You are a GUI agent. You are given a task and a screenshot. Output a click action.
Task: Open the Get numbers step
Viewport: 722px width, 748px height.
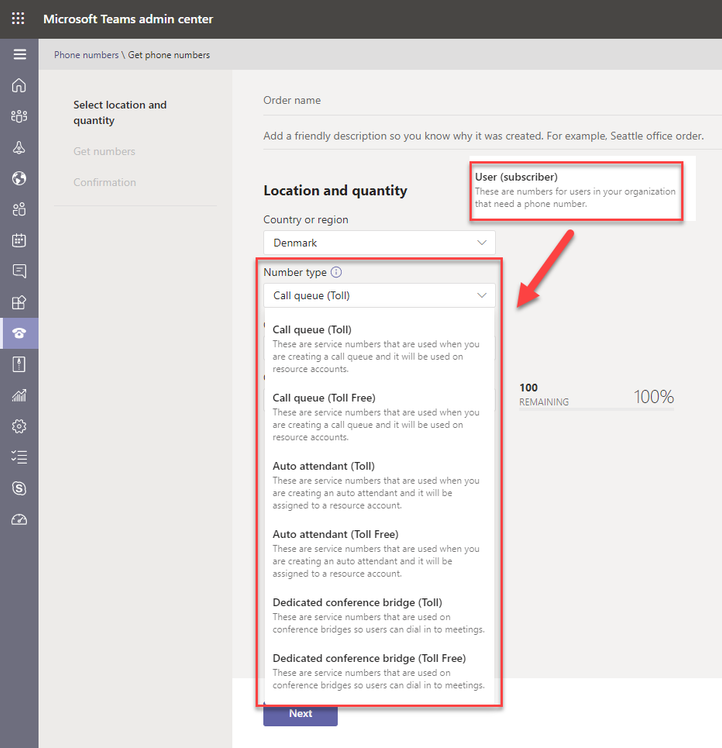[105, 151]
